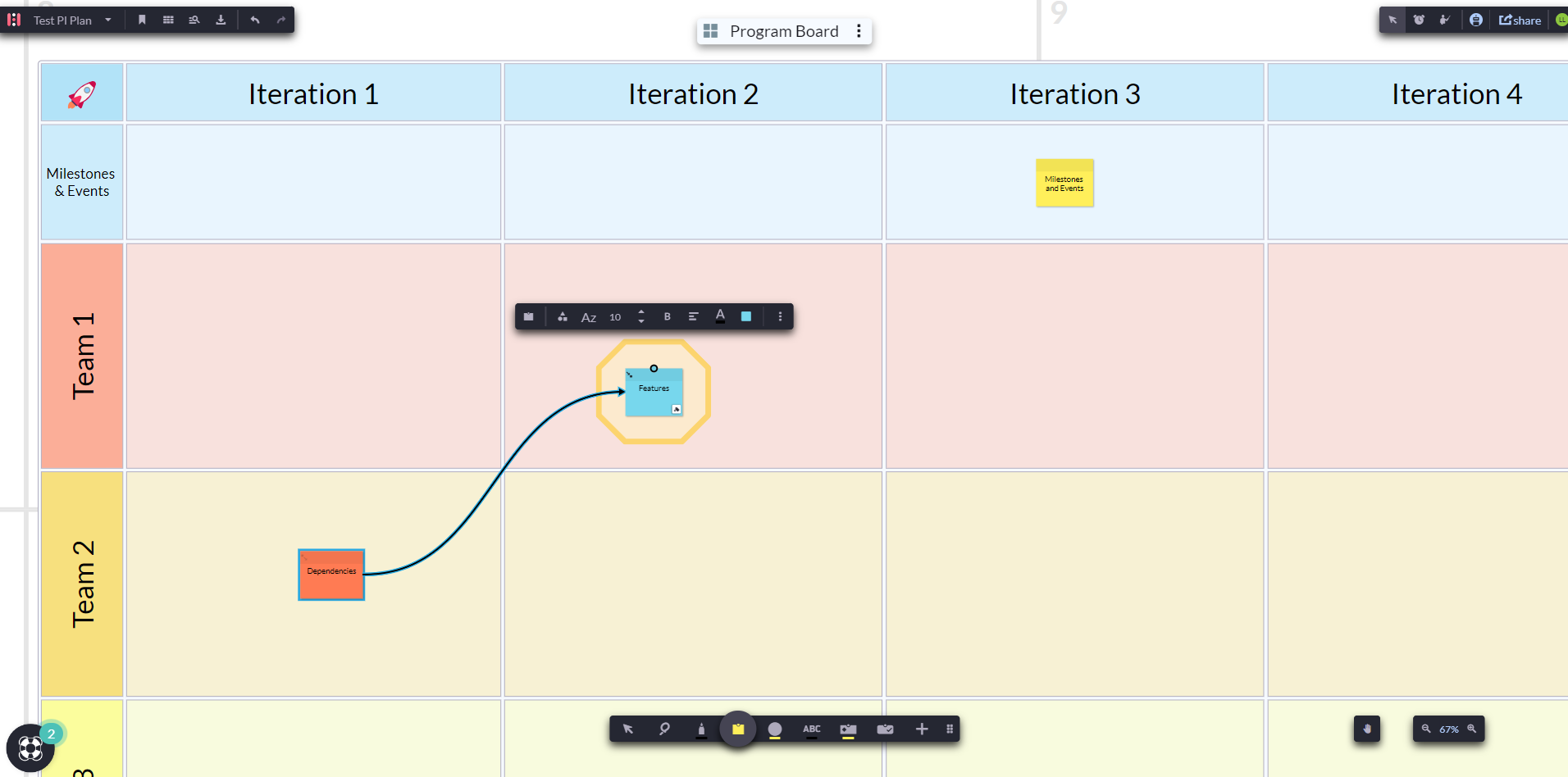Toggle the cursor visibility icon at top right

[1393, 20]
